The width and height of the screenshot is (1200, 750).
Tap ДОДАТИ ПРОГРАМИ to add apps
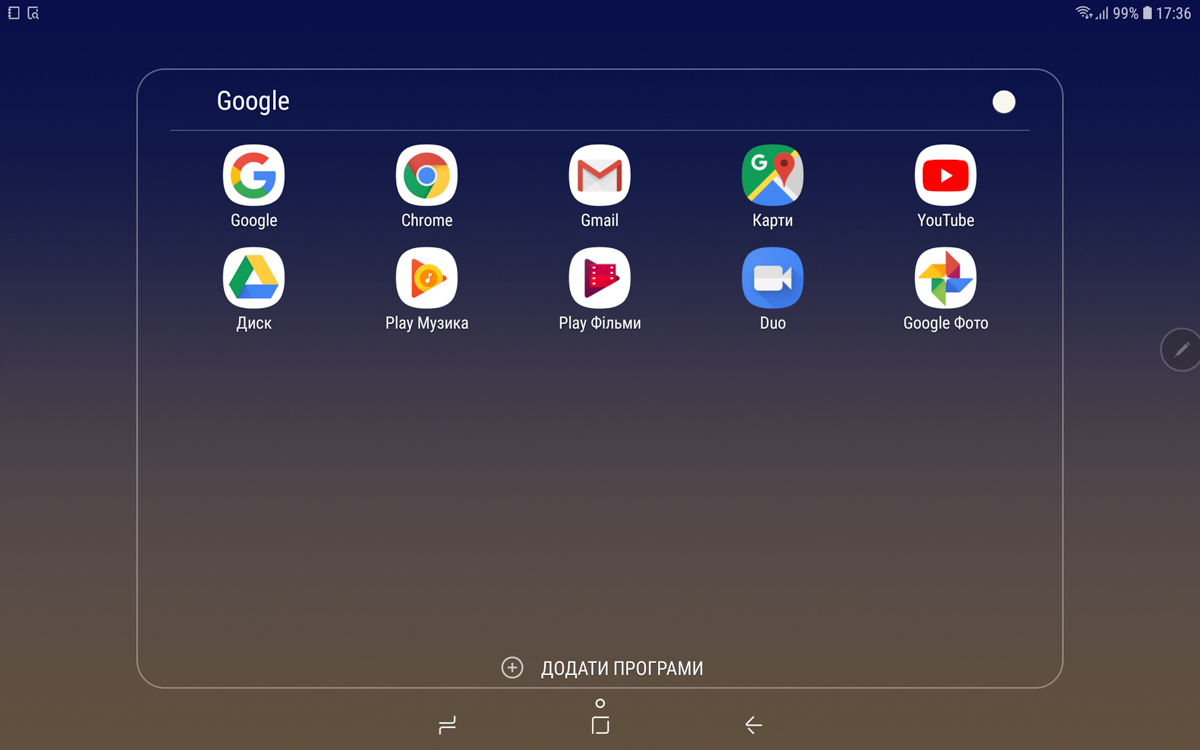[602, 668]
